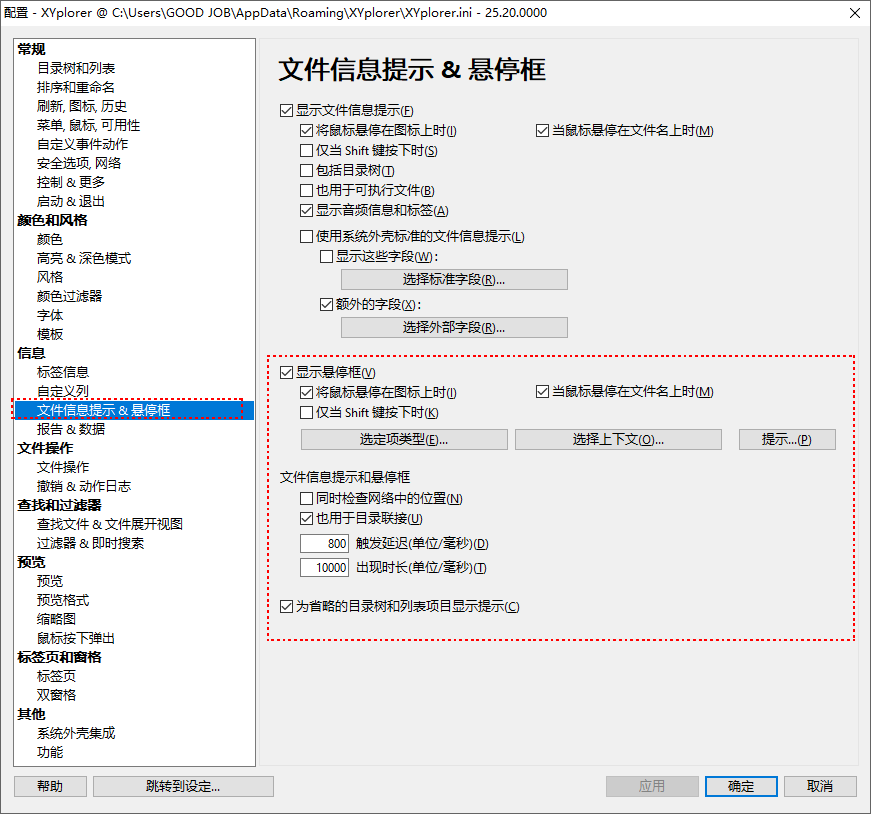Image resolution: width=871 pixels, height=814 pixels.
Task: Click the 触发延迟 value field
Action: [x=325, y=544]
